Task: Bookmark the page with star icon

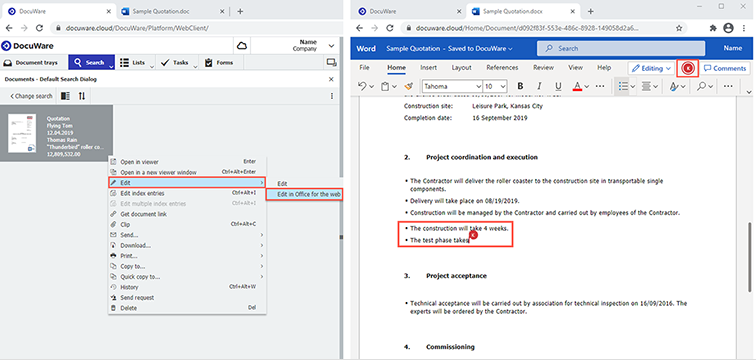Action: (x=679, y=28)
